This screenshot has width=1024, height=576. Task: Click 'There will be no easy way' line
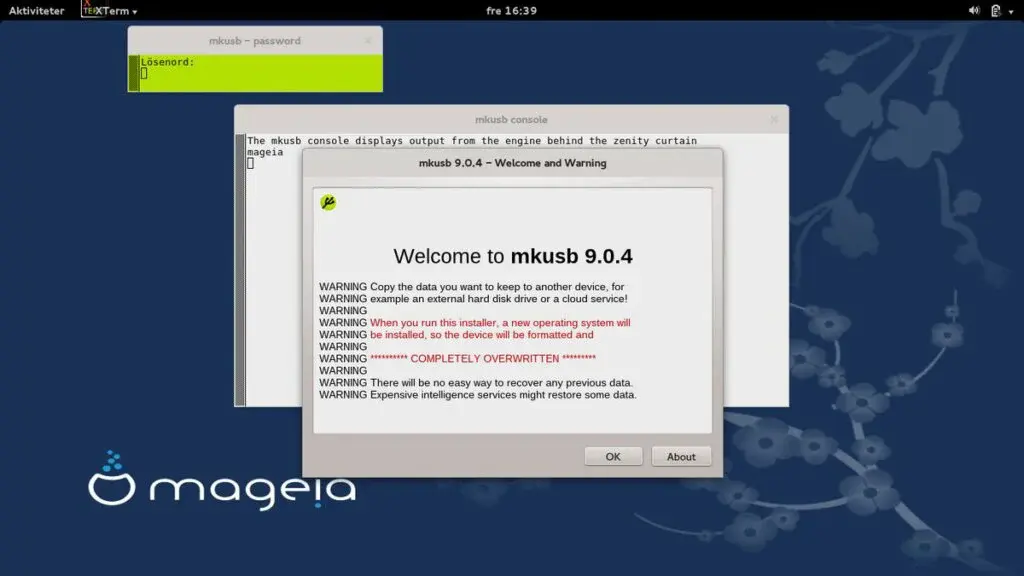click(502, 383)
